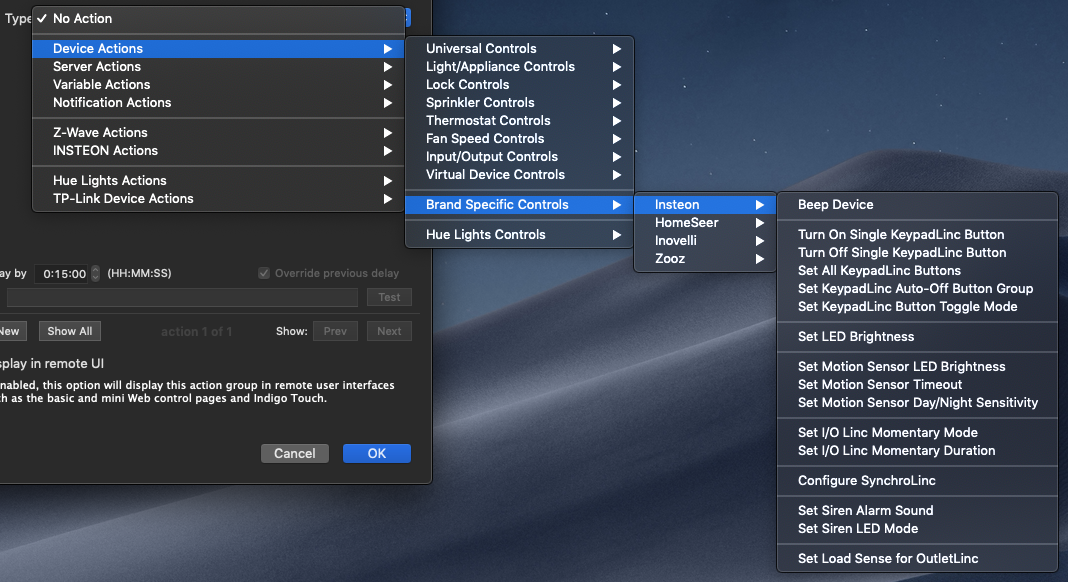Open Hue Lights Actions submenu
The width and height of the screenshot is (1068, 582).
tap(218, 181)
